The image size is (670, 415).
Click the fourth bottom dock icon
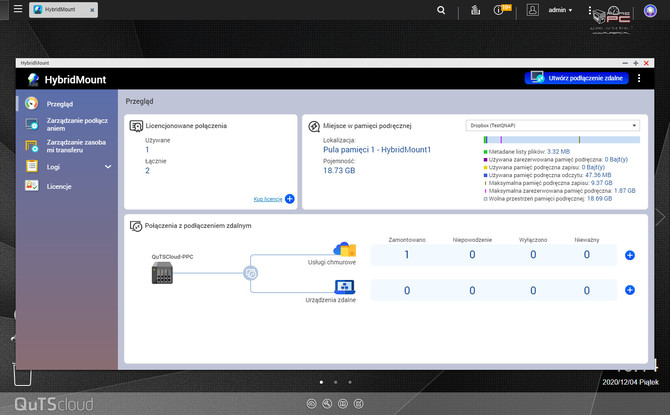pos(359,403)
